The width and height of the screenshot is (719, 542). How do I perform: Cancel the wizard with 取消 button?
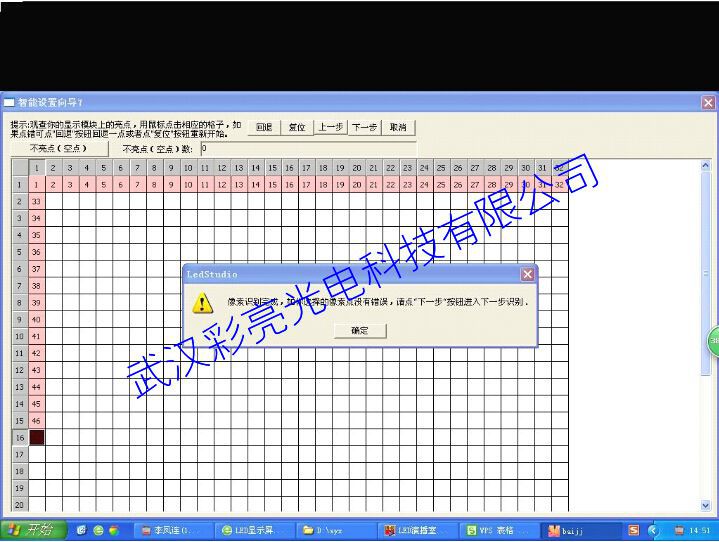[398, 127]
